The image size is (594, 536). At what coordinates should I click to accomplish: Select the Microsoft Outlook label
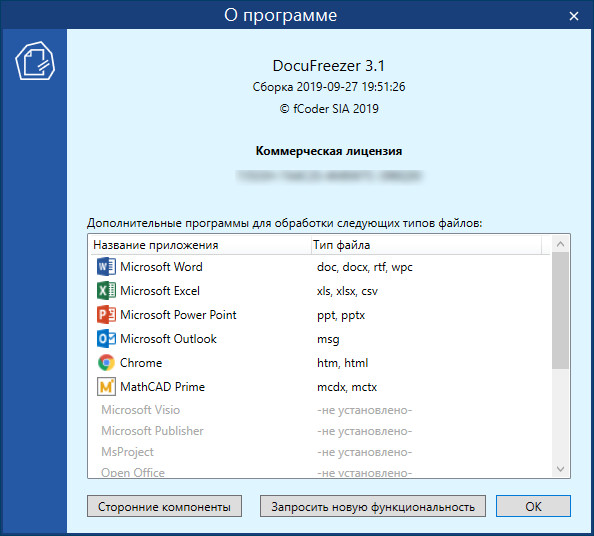pos(168,339)
